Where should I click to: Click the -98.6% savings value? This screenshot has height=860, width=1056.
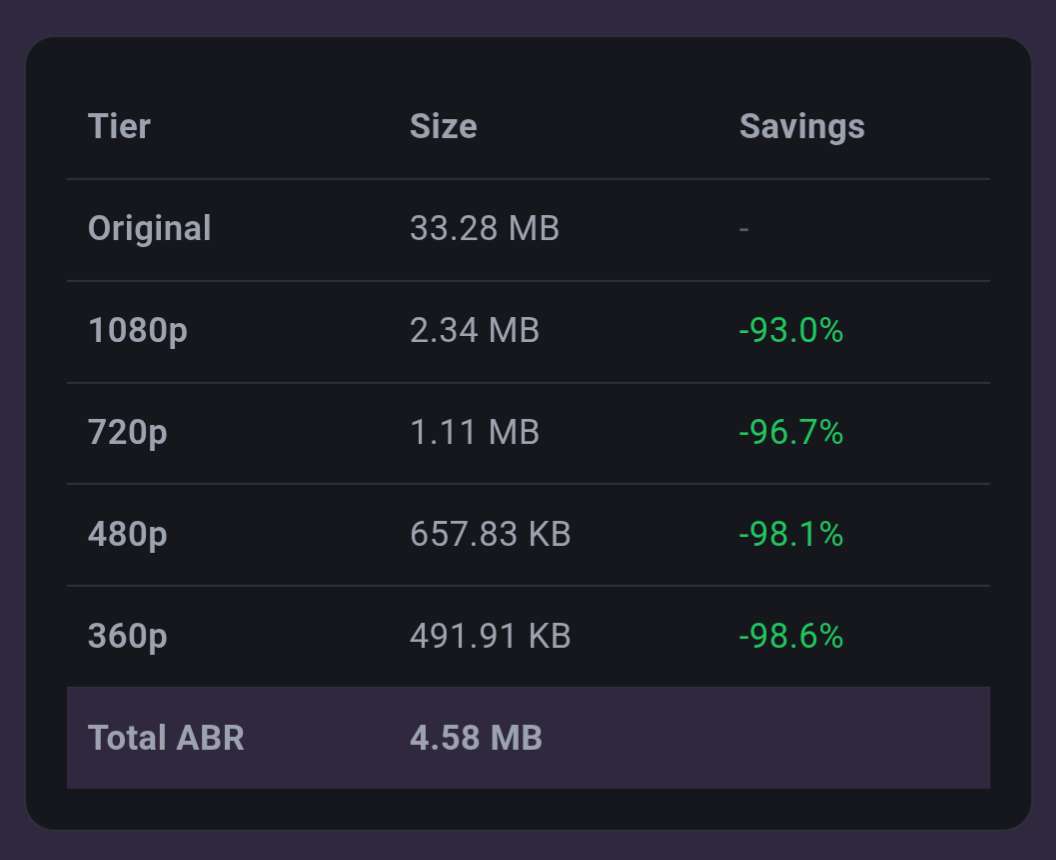tap(791, 637)
